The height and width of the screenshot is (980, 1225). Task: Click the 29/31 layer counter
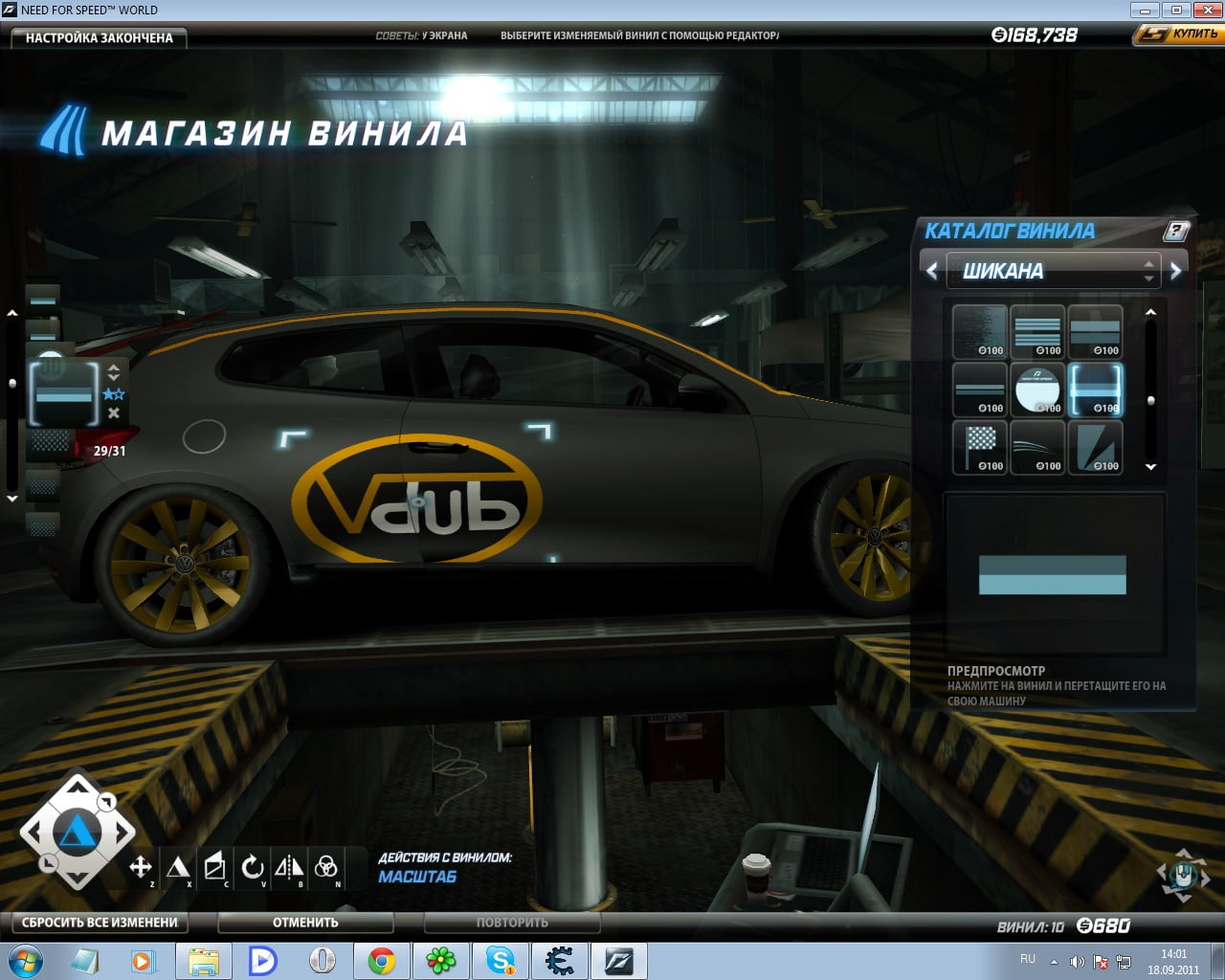point(109,451)
